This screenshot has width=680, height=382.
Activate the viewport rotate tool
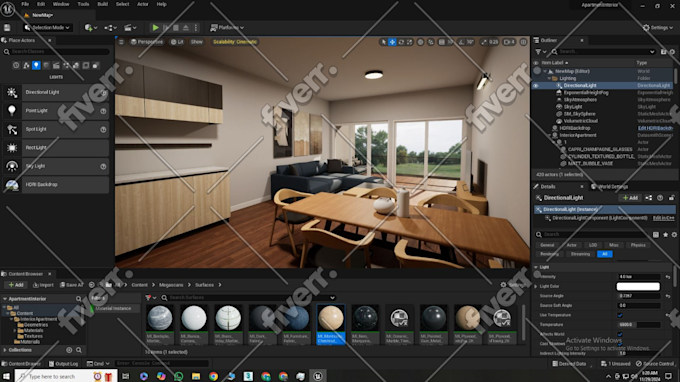click(401, 42)
